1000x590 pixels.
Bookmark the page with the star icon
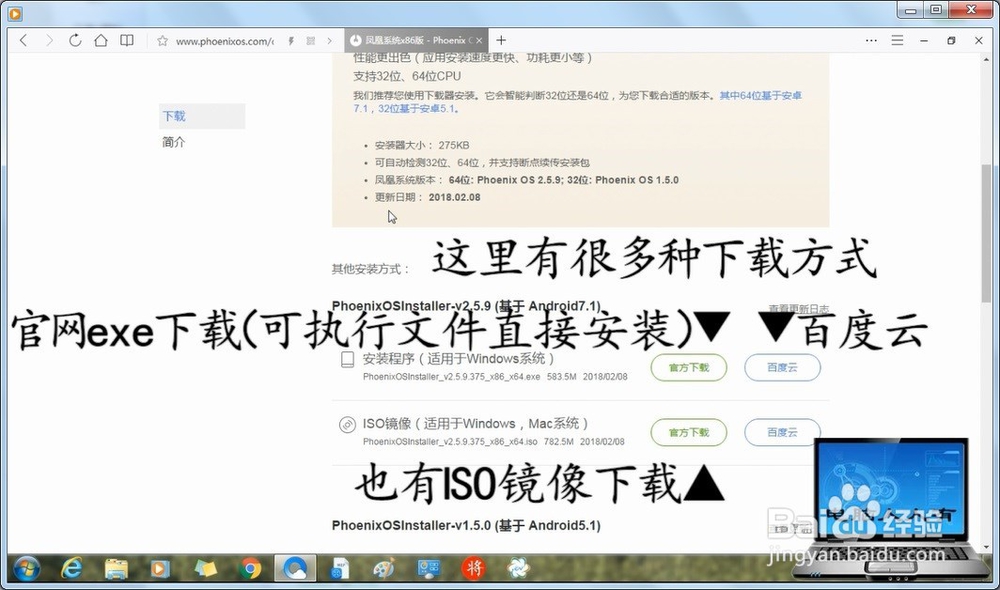pyautogui.click(x=163, y=41)
